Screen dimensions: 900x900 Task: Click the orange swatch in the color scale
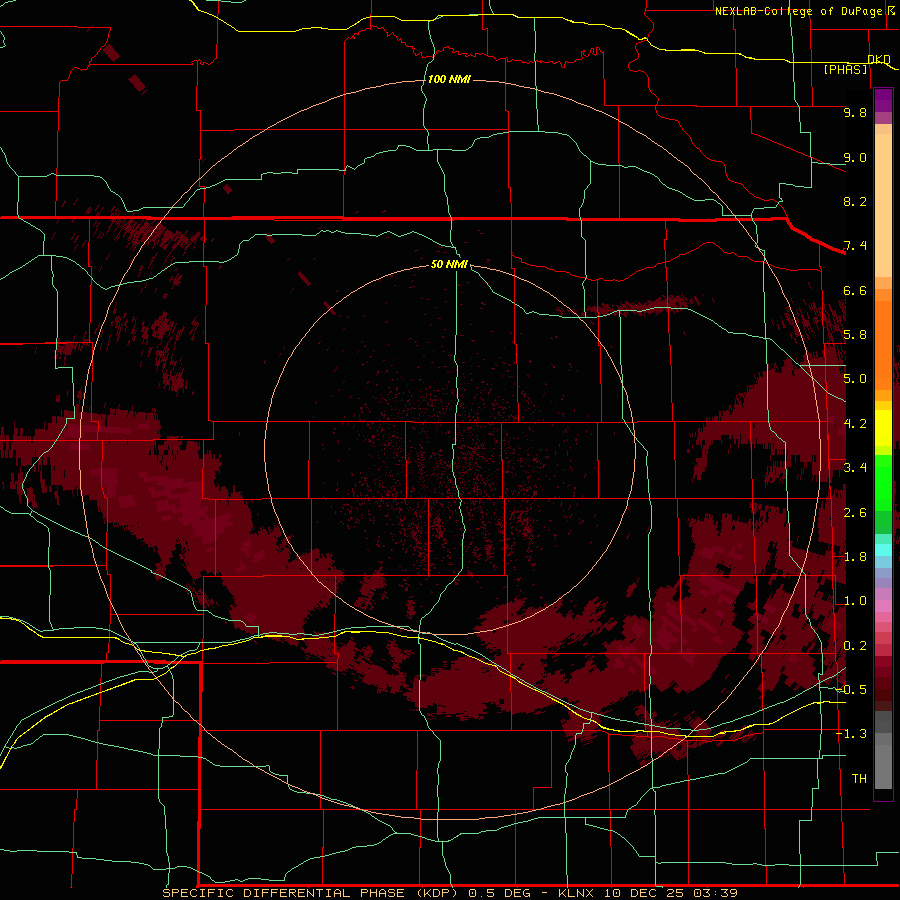click(x=883, y=344)
